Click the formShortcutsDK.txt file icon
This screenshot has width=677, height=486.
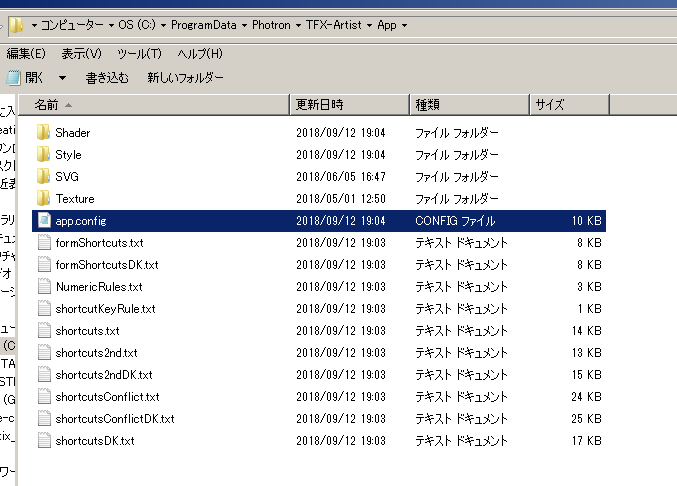(44, 265)
